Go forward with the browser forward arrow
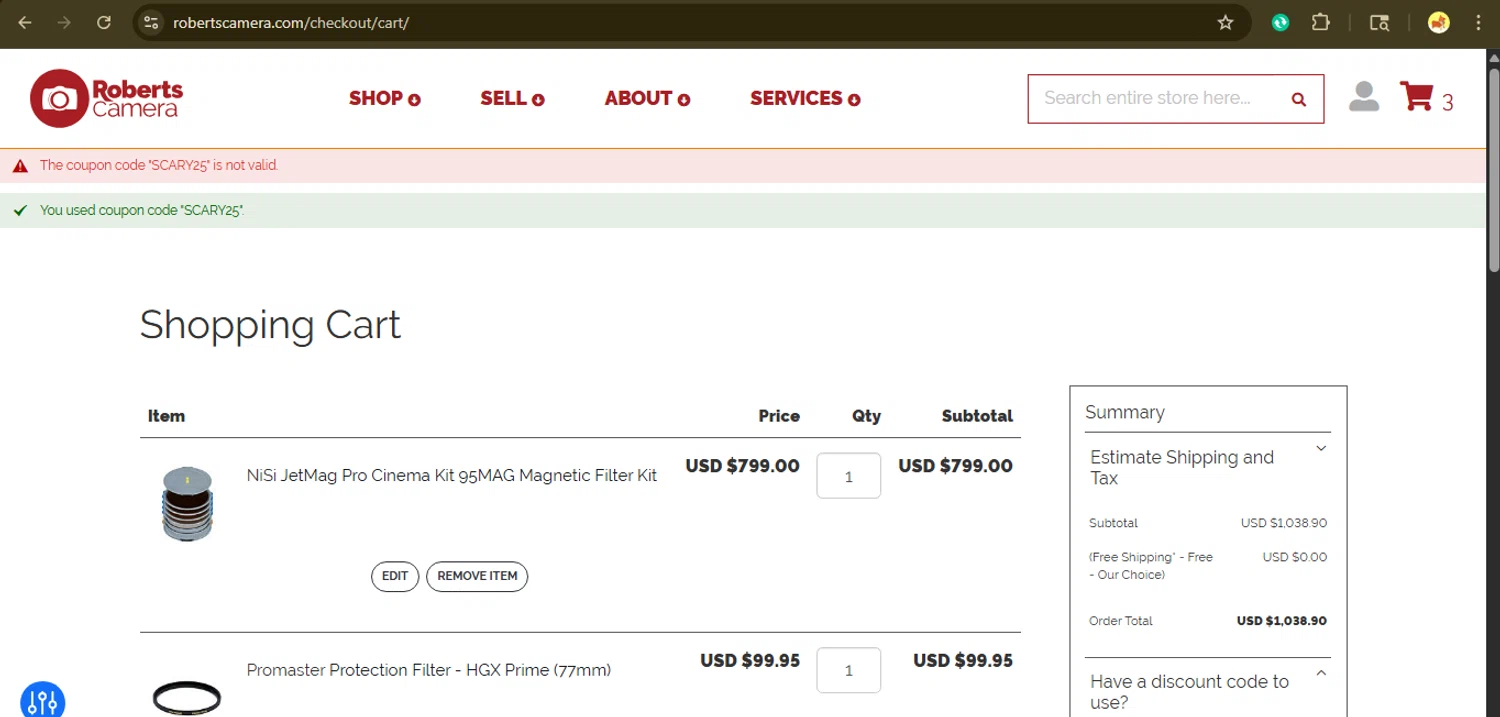 64,23
